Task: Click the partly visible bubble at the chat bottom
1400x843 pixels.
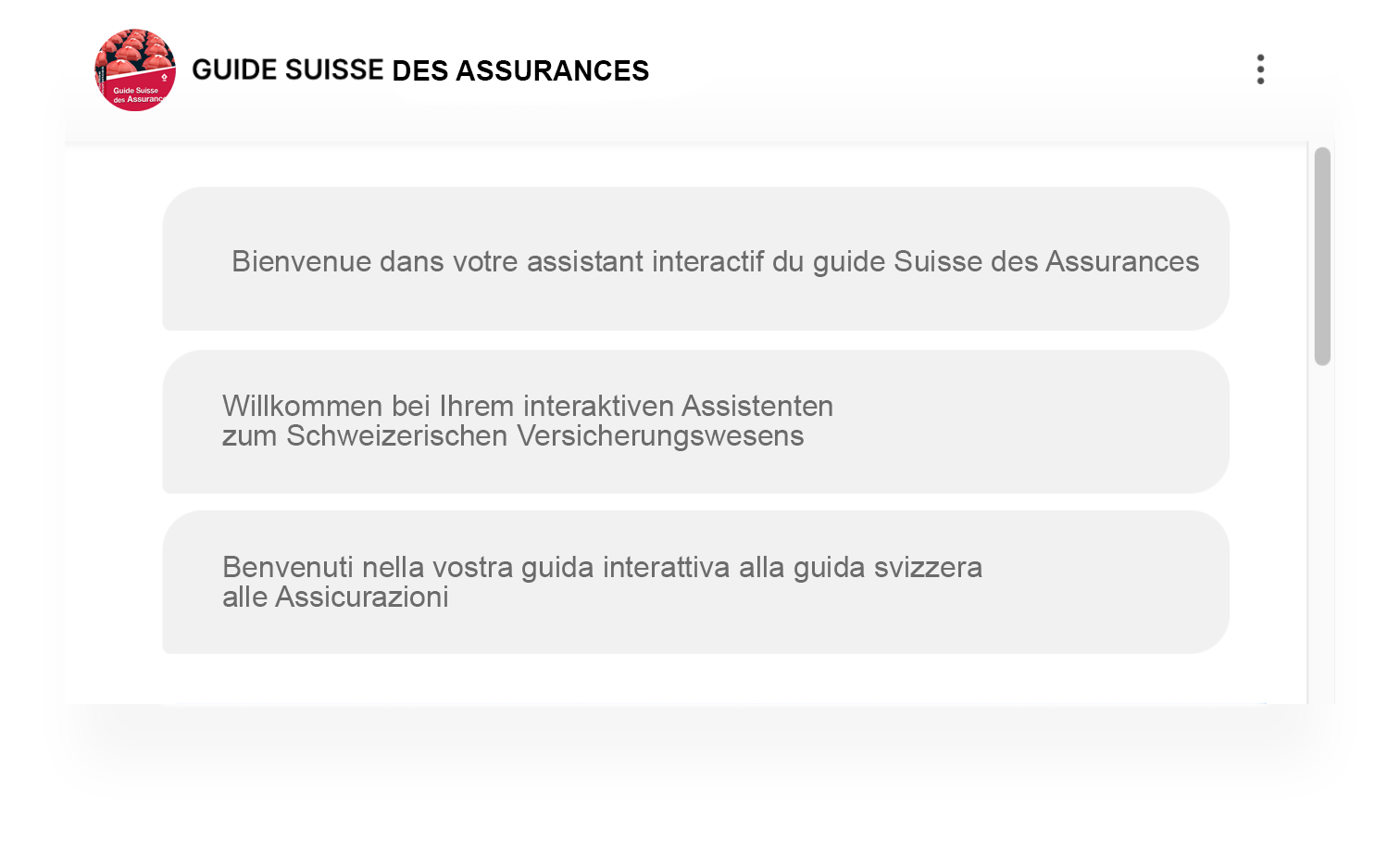Action: [713, 703]
